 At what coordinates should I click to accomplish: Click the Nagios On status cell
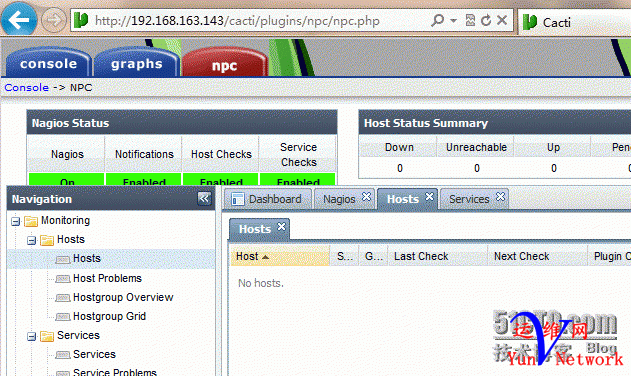(x=67, y=180)
